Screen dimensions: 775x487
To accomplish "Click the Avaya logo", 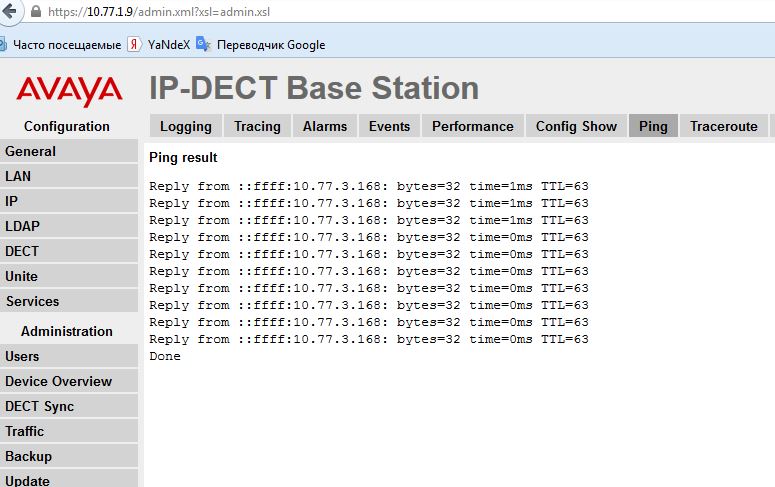I will pyautogui.click(x=69, y=90).
